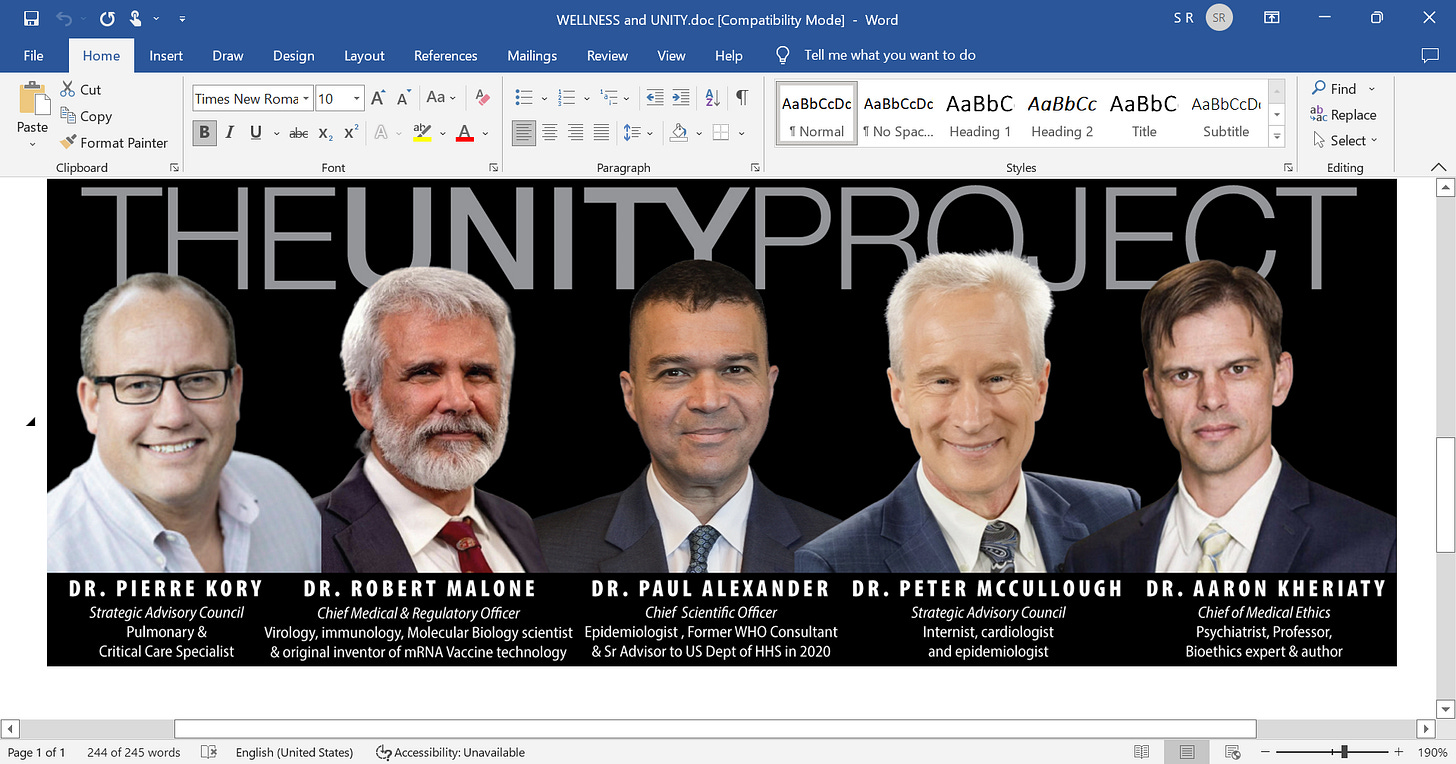This screenshot has height=764, width=1456.
Task: Switch to the References tab
Action: tap(445, 55)
